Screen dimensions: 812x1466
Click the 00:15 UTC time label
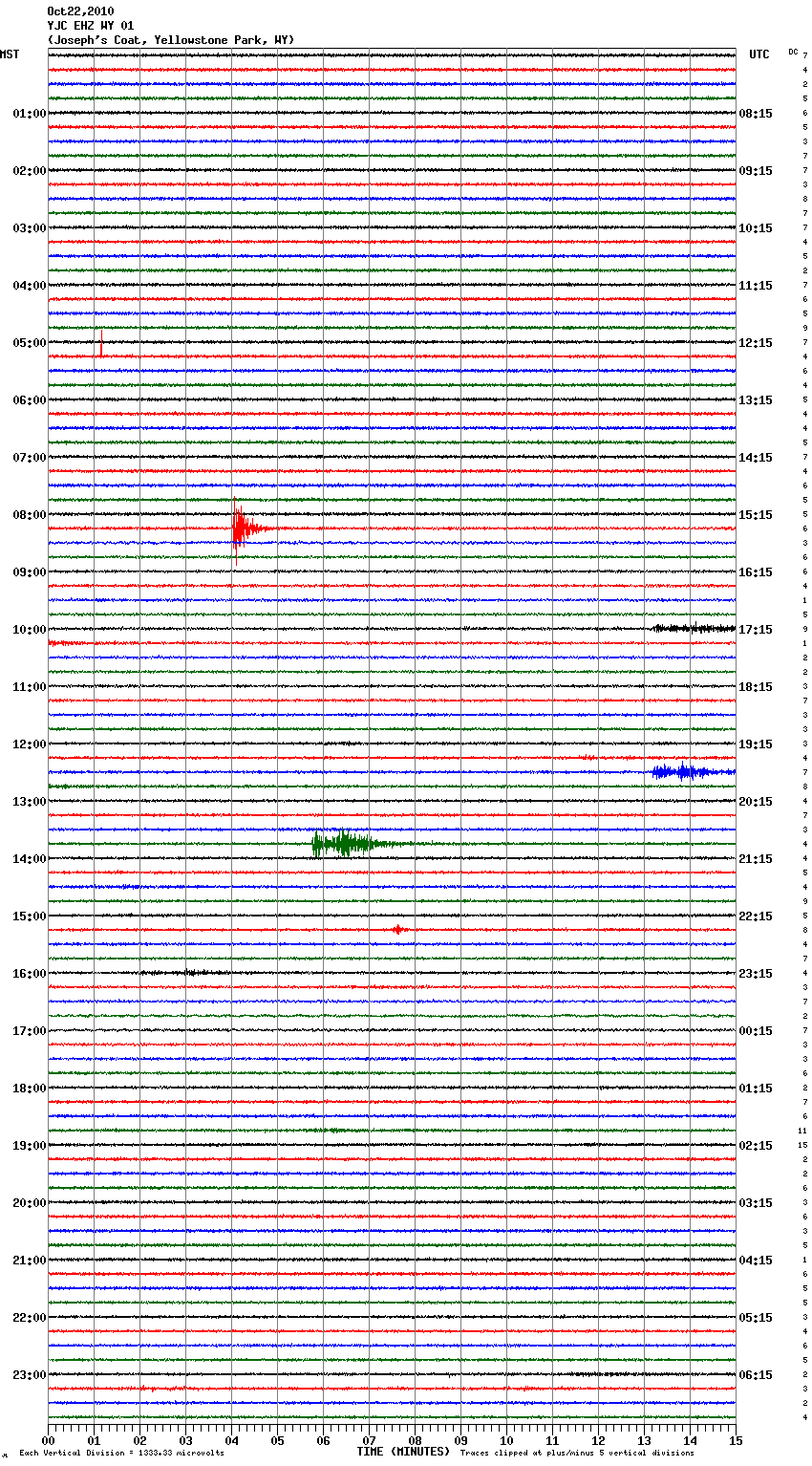click(x=756, y=1031)
